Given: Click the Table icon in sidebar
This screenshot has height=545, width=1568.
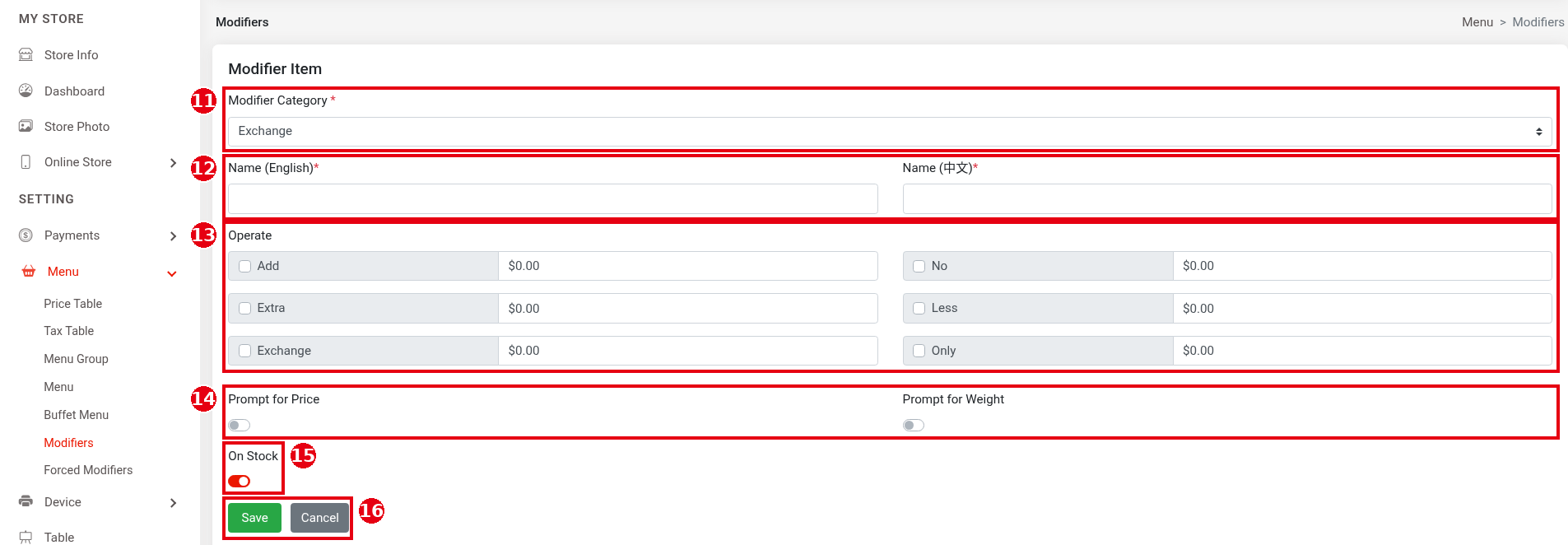Looking at the screenshot, I should pos(26,537).
